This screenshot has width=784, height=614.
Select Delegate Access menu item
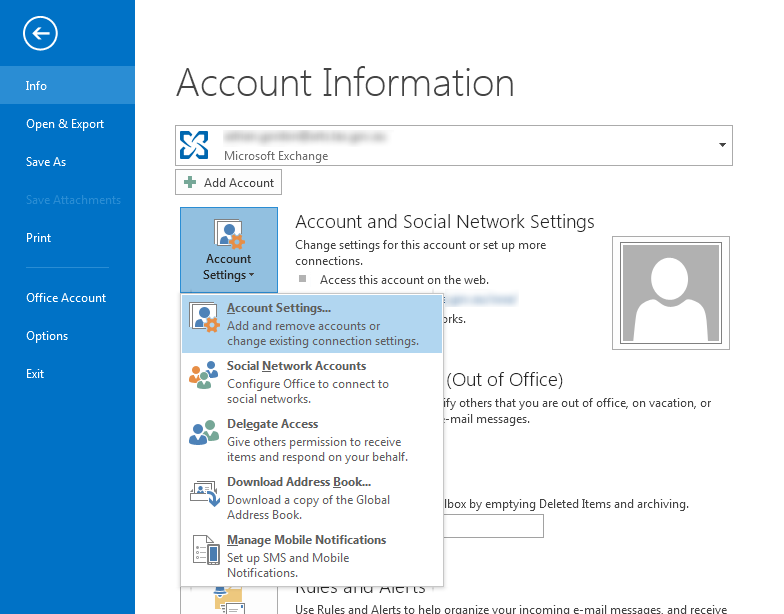pyautogui.click(x=312, y=440)
